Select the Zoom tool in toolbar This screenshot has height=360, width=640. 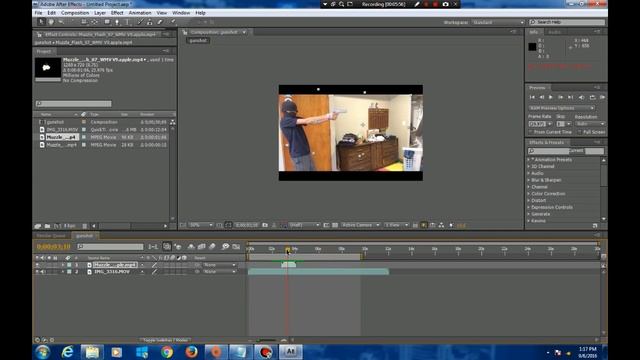click(x=61, y=22)
